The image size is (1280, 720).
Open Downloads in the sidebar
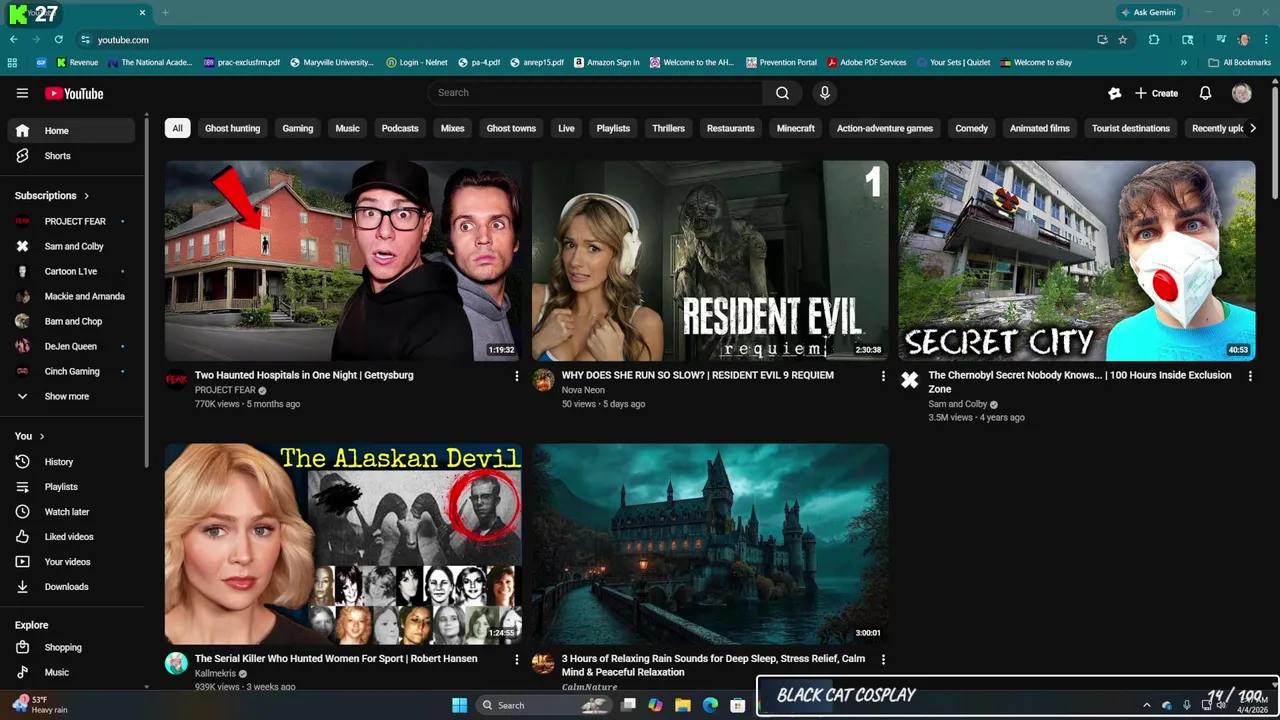[x=71, y=587]
